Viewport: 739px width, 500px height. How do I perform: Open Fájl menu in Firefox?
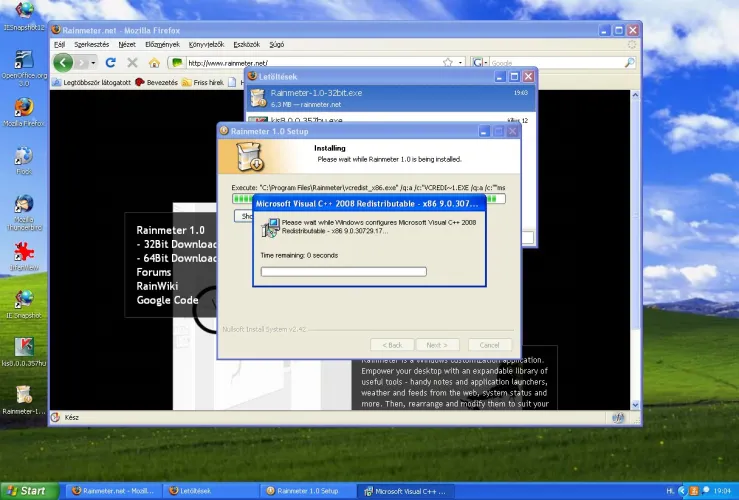pyautogui.click(x=59, y=44)
